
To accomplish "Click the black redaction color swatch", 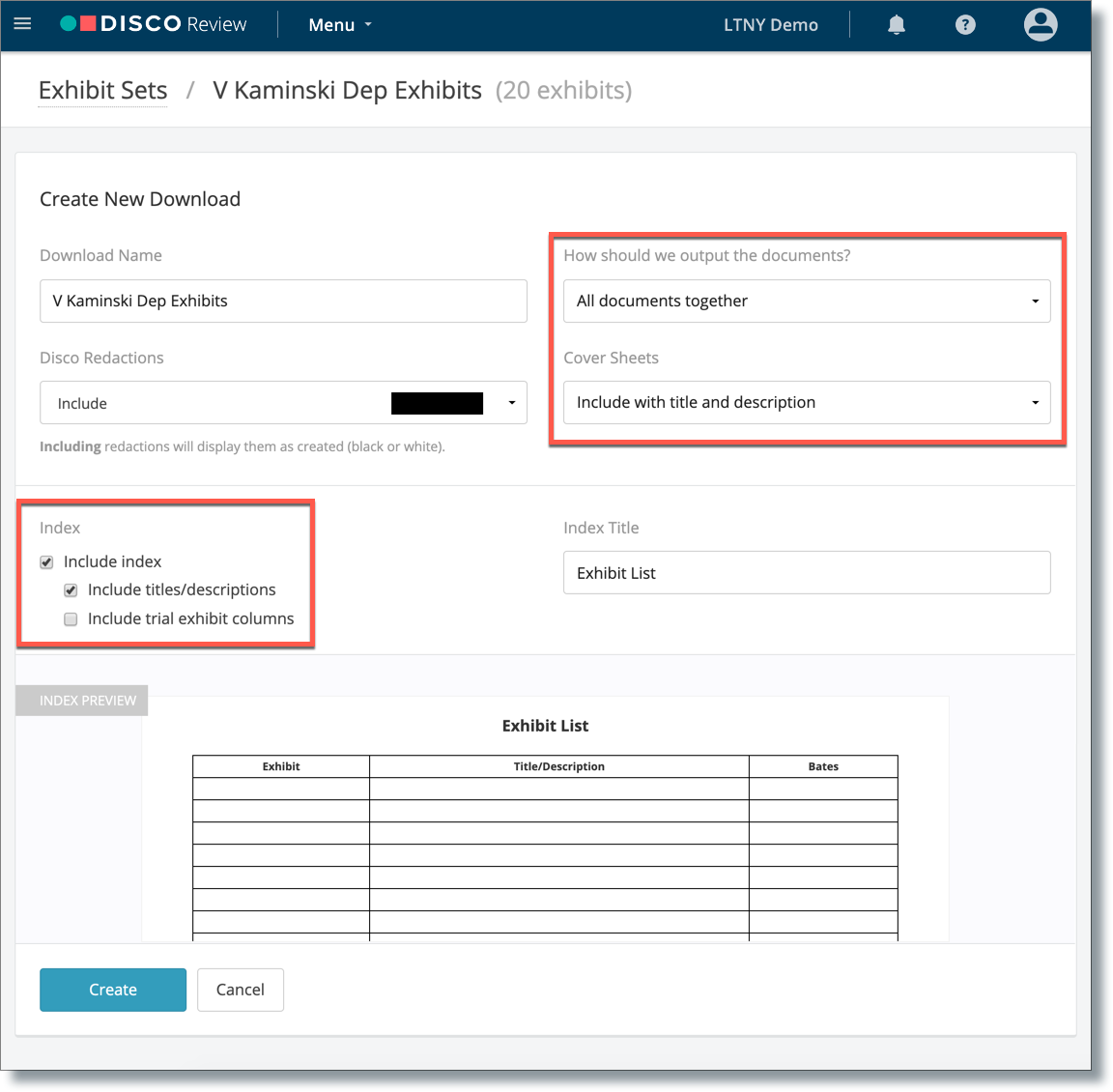I will point(437,403).
